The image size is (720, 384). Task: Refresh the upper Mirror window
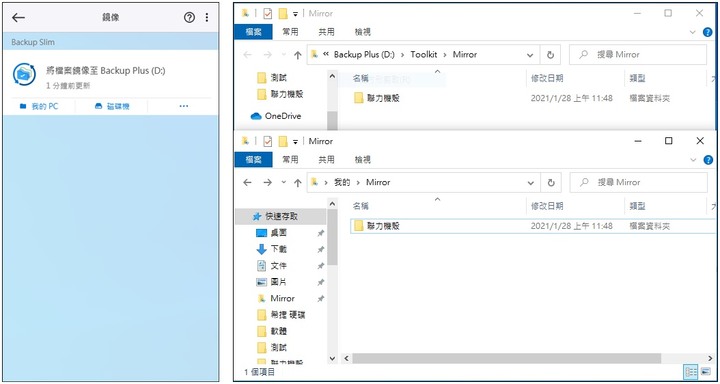pyautogui.click(x=551, y=55)
